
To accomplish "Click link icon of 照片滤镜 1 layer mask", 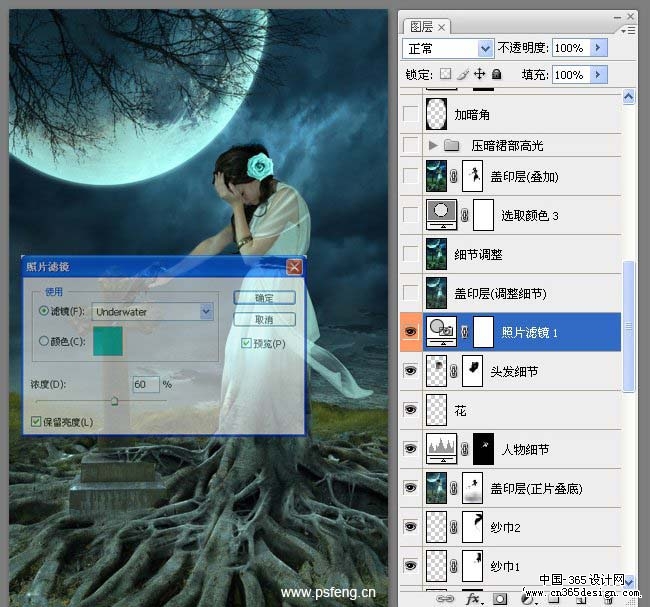I will (465, 332).
